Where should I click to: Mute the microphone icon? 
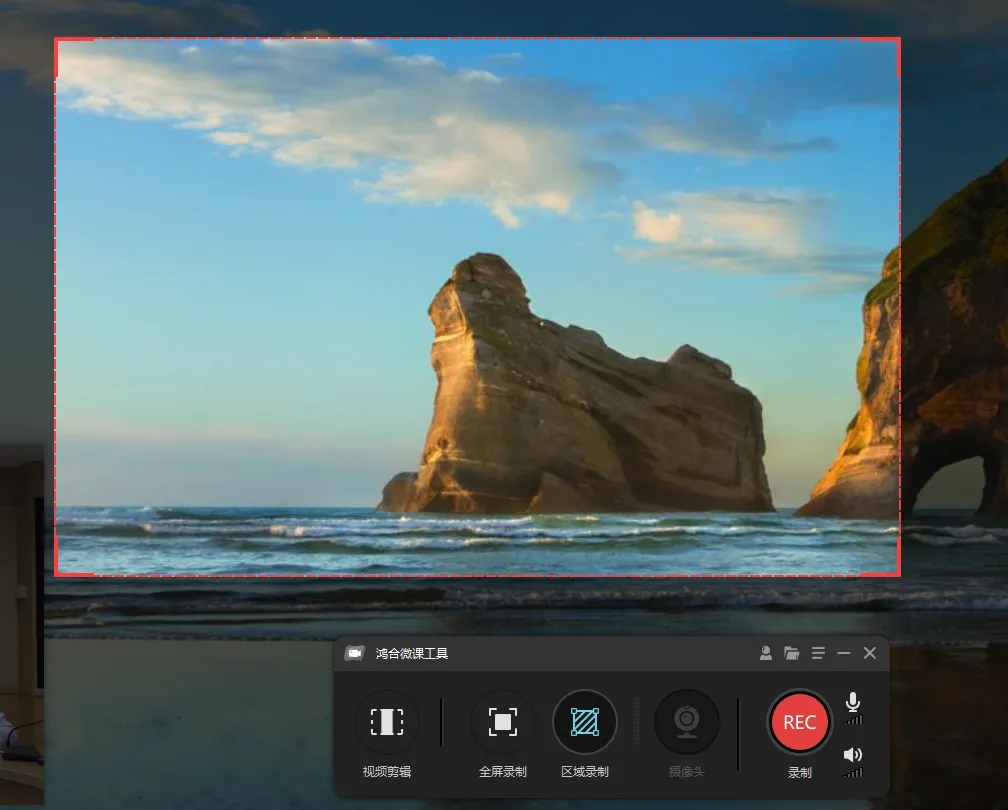(852, 701)
